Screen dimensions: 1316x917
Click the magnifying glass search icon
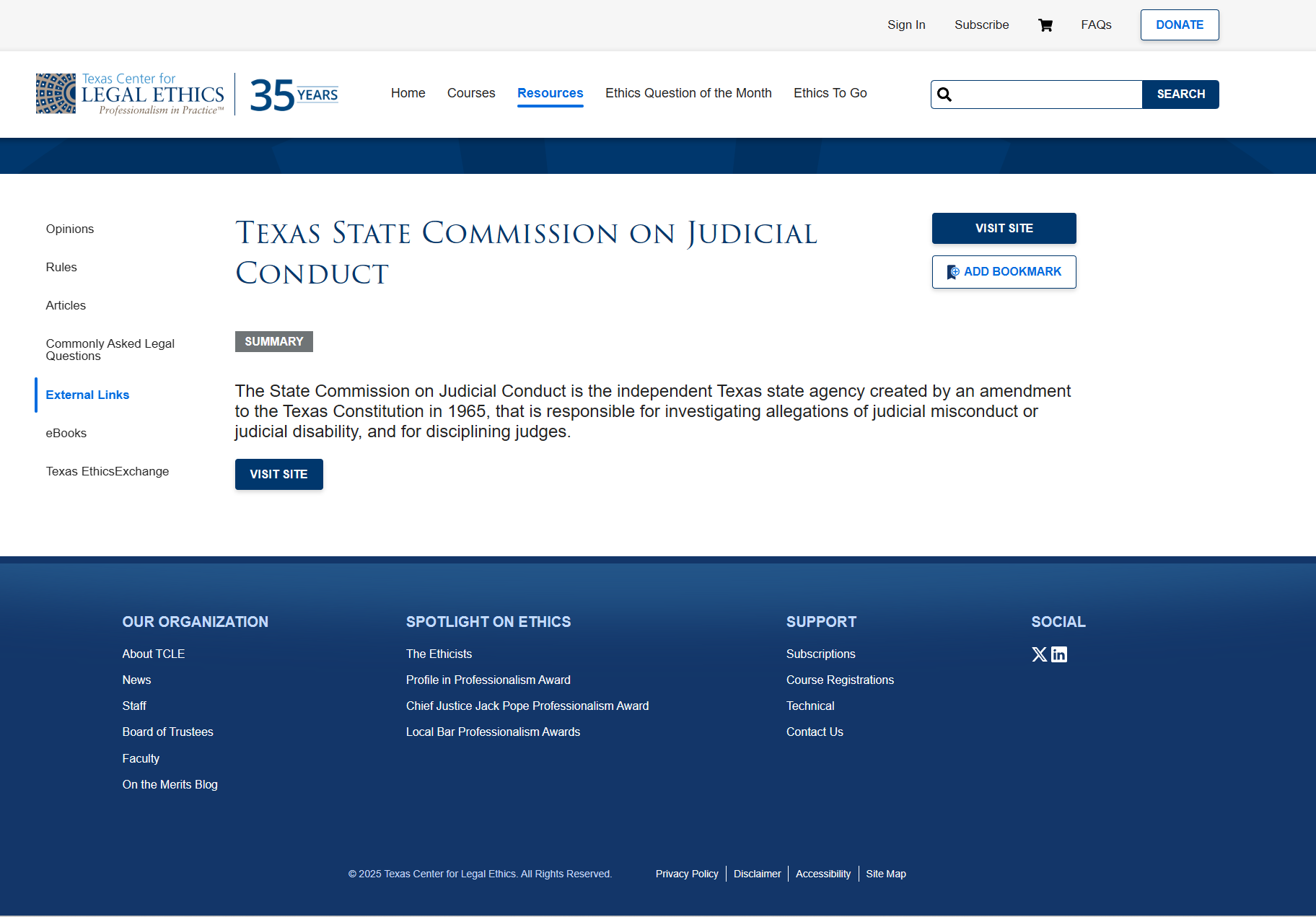click(944, 95)
